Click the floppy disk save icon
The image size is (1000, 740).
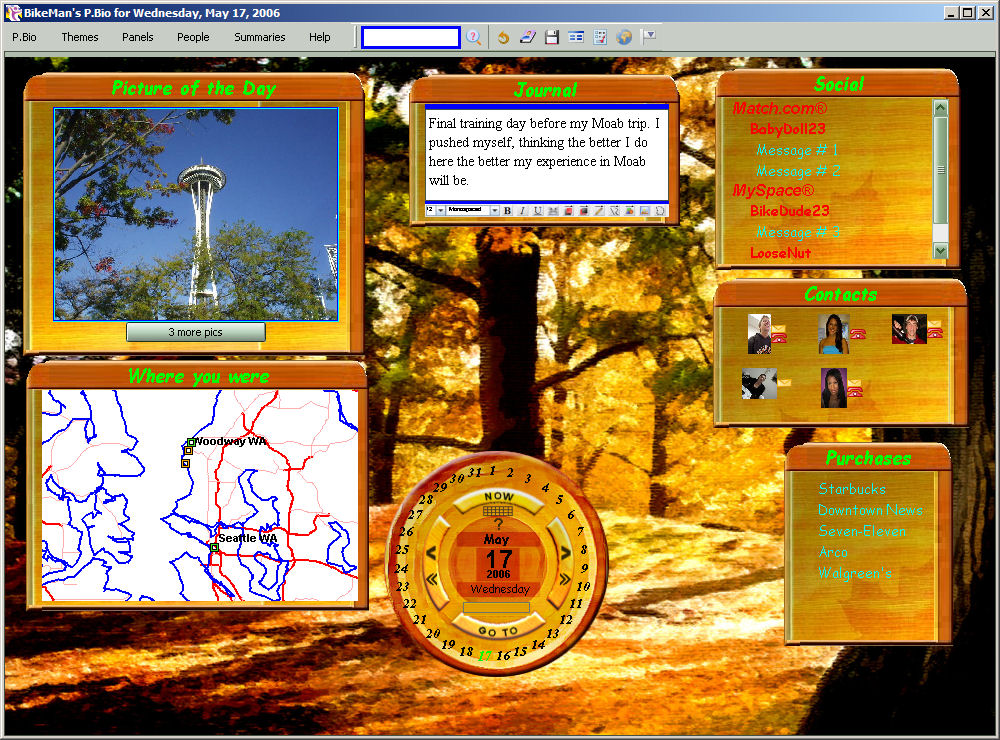click(x=552, y=37)
